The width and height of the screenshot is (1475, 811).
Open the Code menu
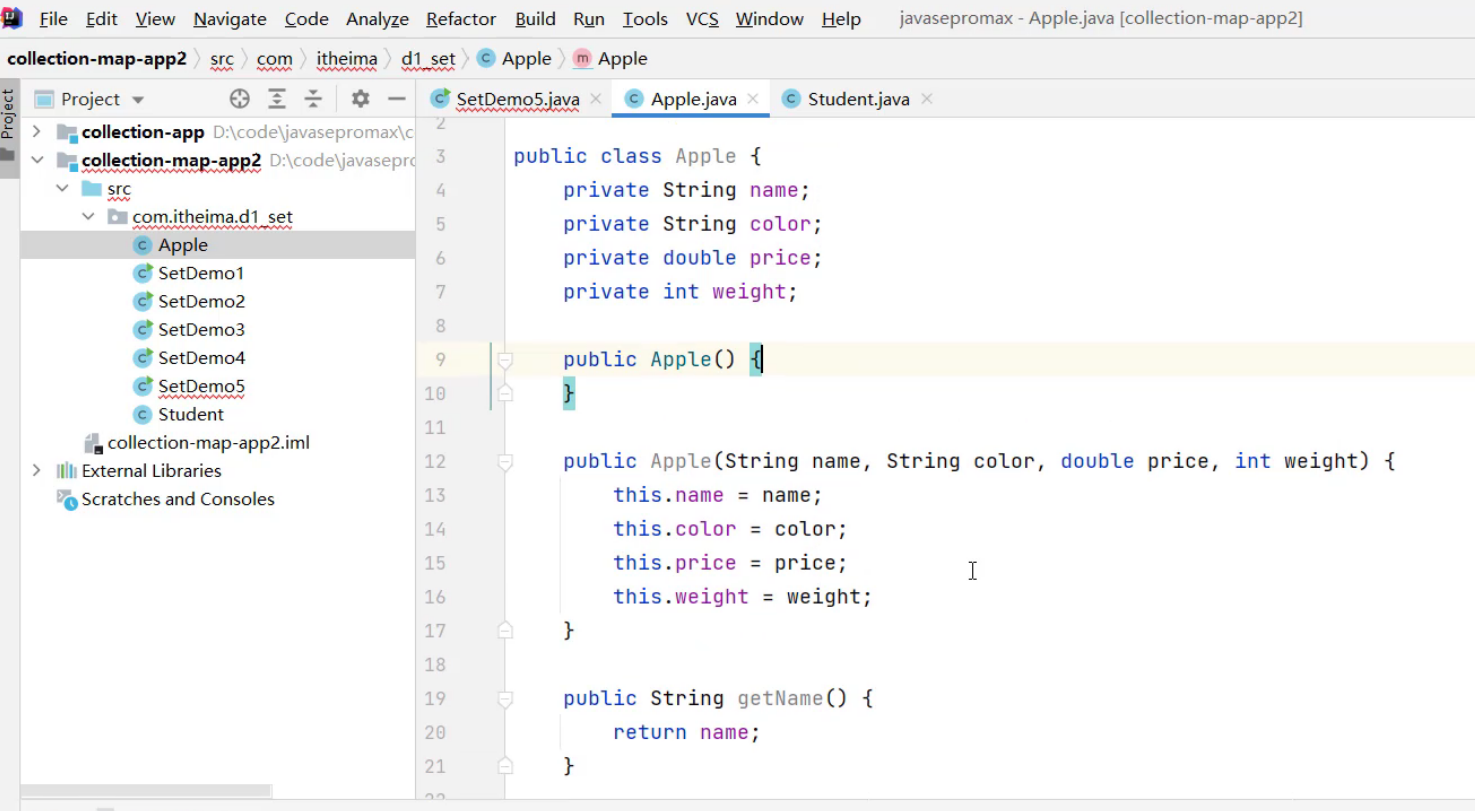pyautogui.click(x=306, y=19)
